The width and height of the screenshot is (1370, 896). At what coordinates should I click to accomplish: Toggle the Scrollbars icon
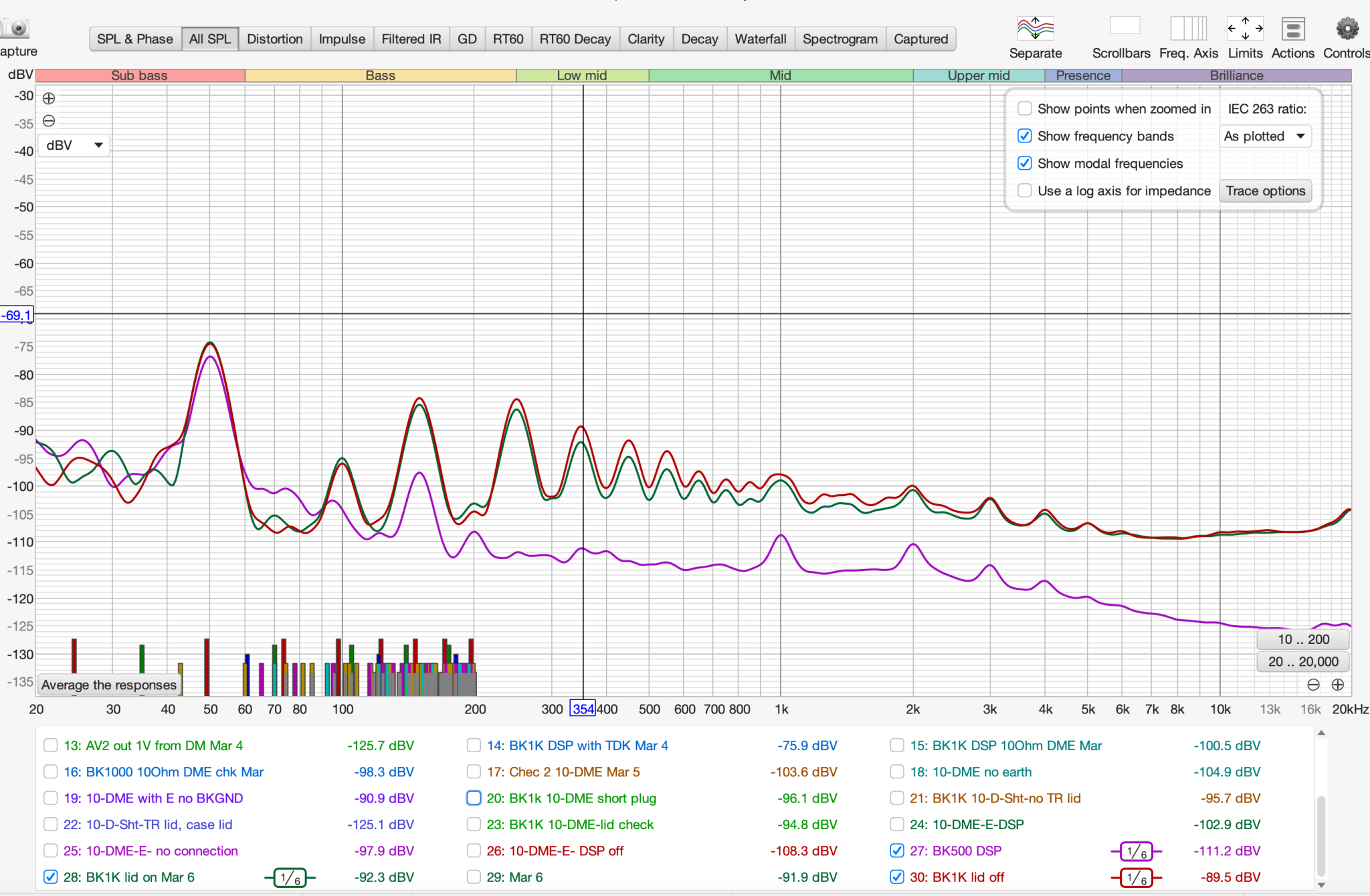click(x=1124, y=26)
